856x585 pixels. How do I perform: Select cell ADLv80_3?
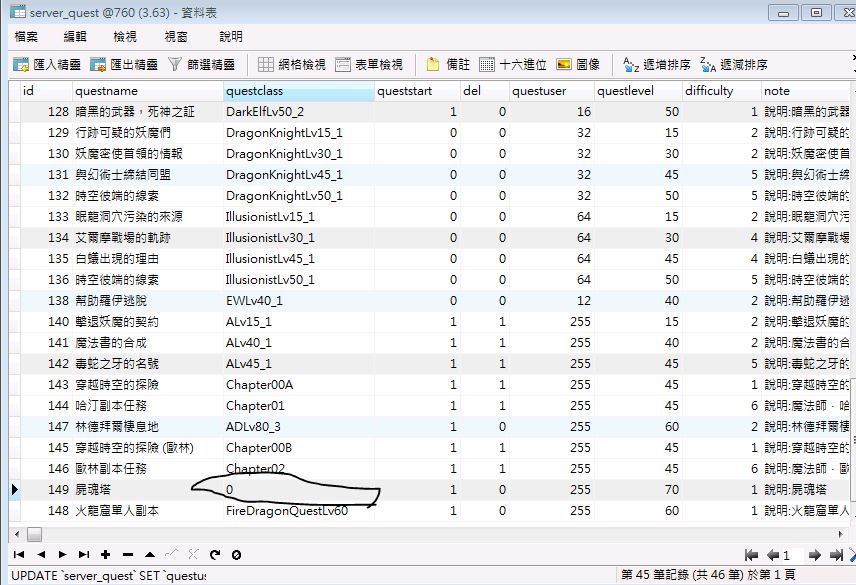tap(298, 427)
